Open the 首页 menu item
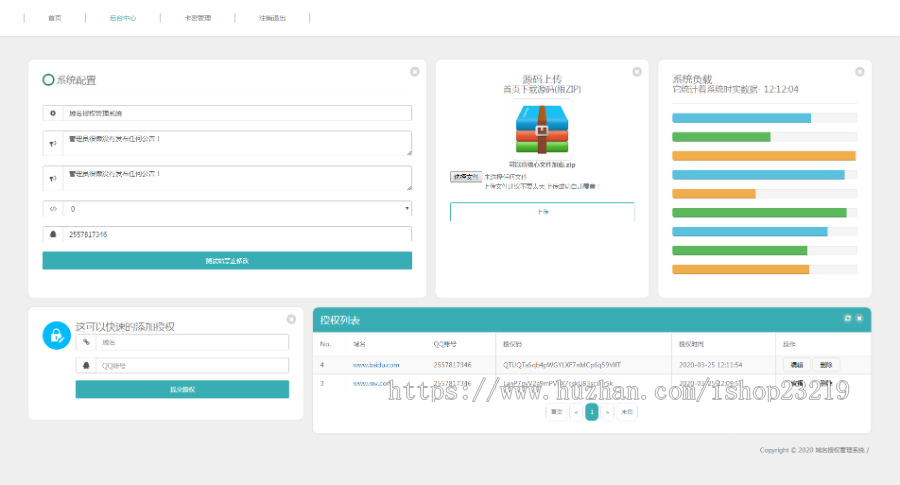The width and height of the screenshot is (900, 485). [54, 18]
